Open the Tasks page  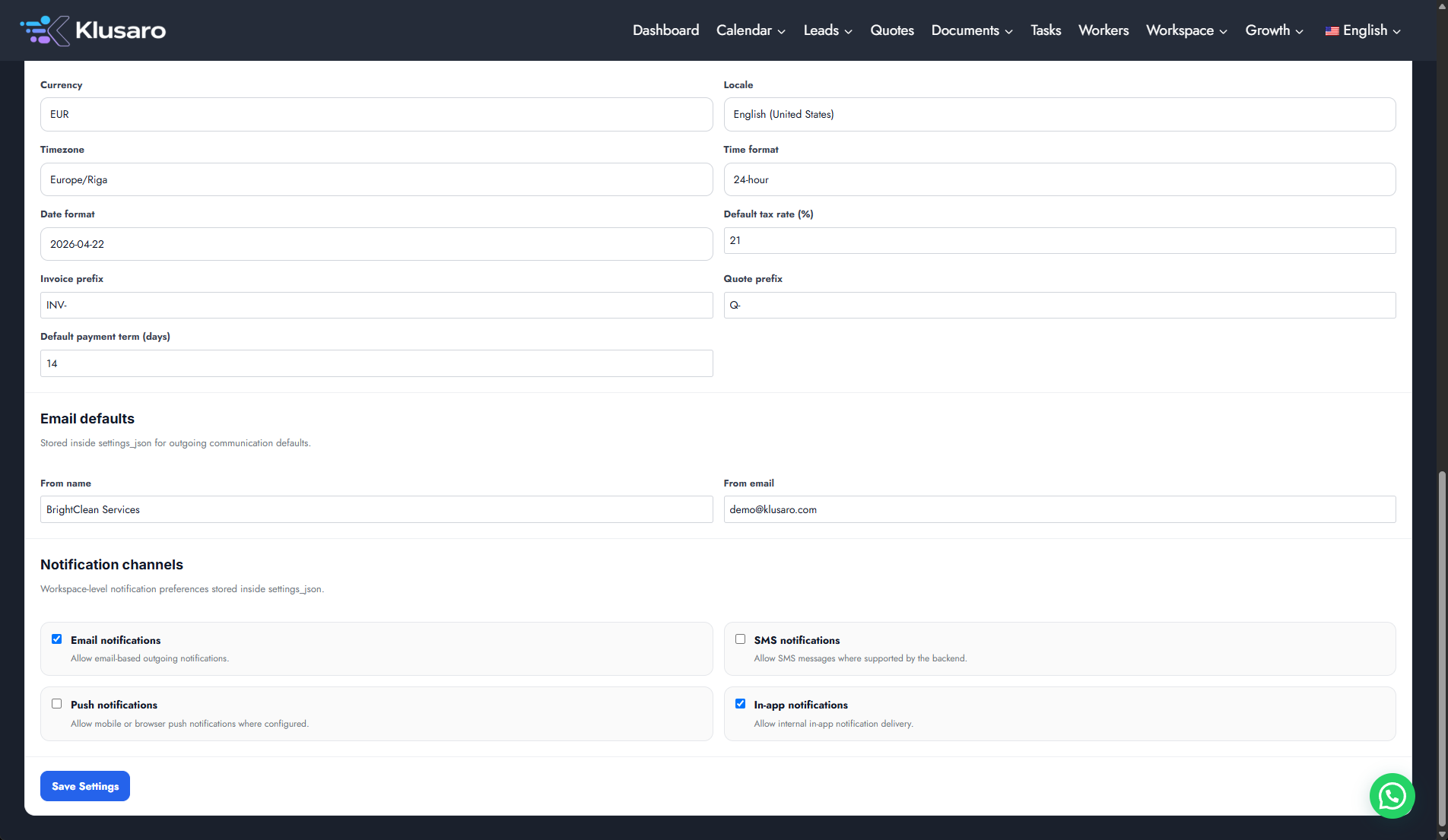(x=1046, y=30)
